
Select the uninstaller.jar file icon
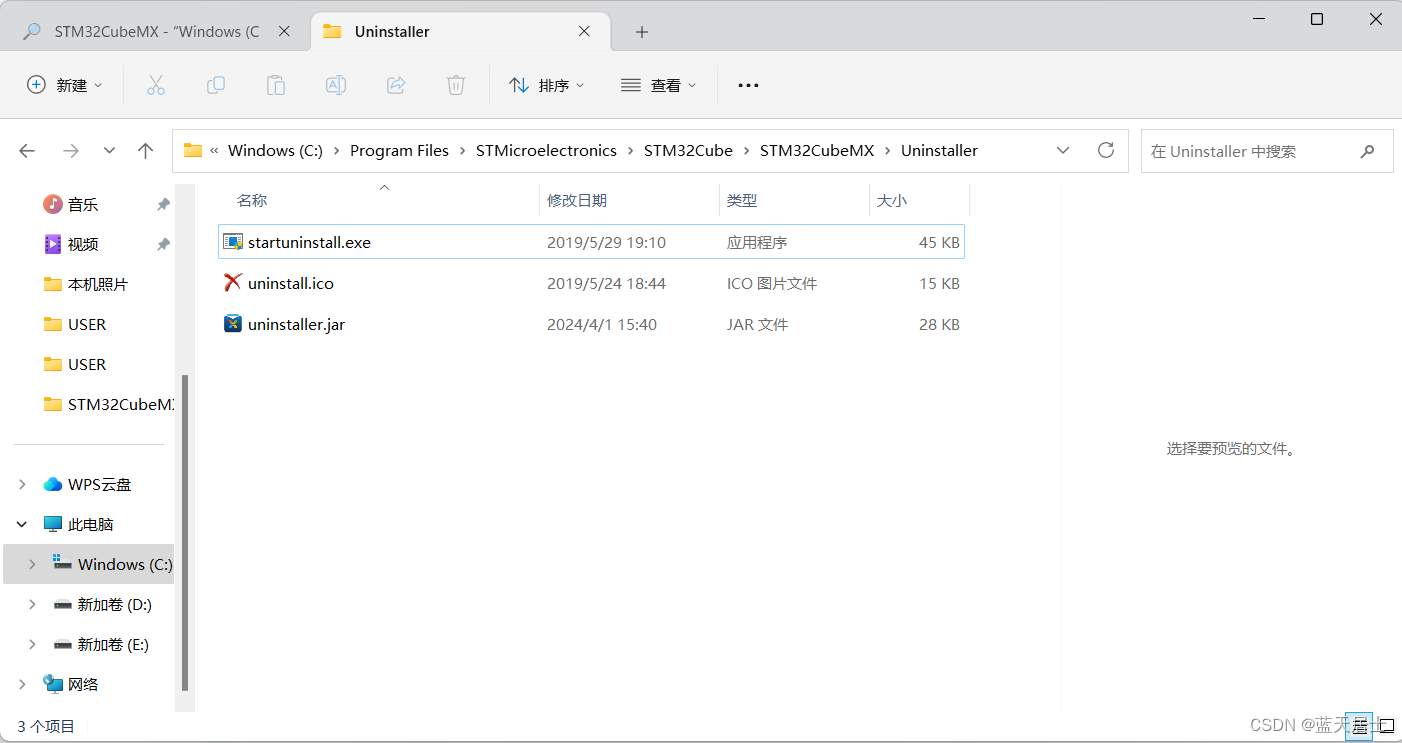click(x=233, y=324)
